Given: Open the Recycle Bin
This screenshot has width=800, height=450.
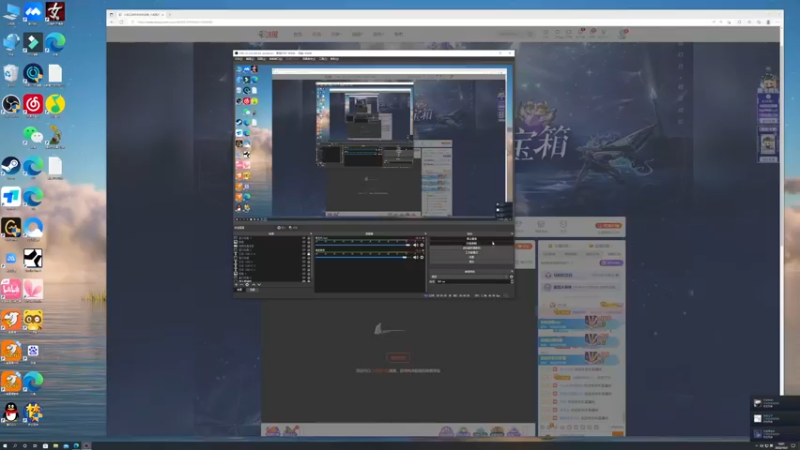Looking at the screenshot, I should click(11, 73).
